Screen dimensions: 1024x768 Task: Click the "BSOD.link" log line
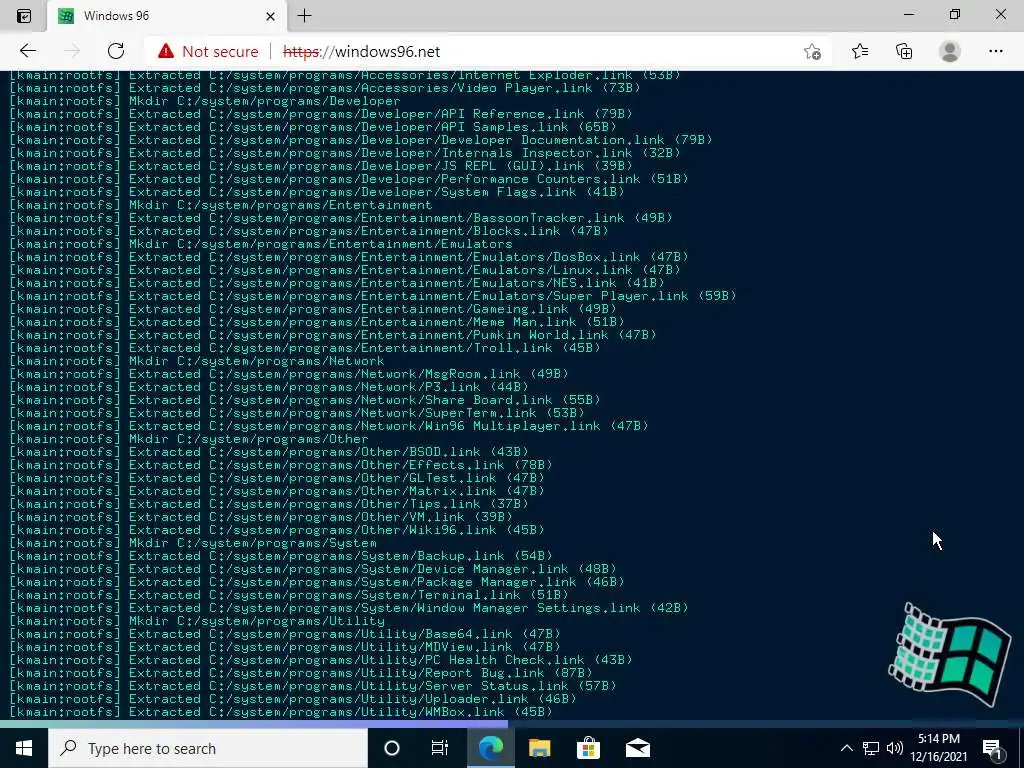269,452
